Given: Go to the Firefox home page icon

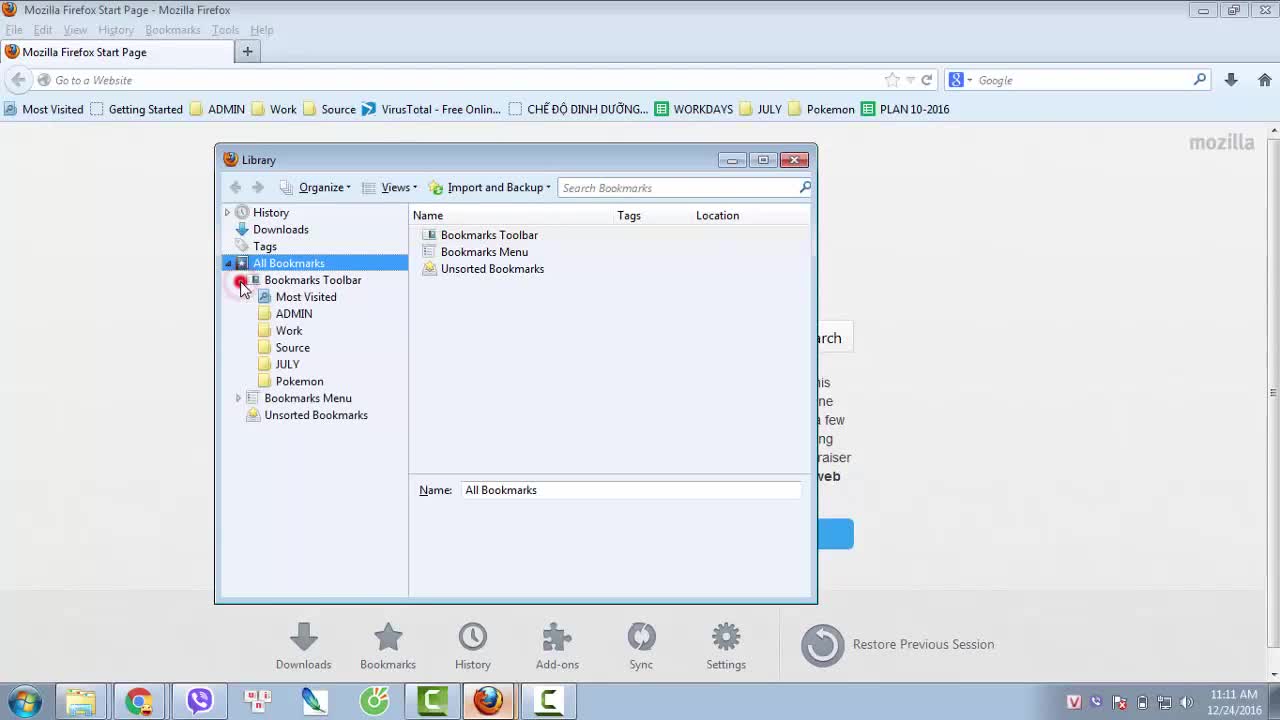Looking at the screenshot, I should (1264, 80).
